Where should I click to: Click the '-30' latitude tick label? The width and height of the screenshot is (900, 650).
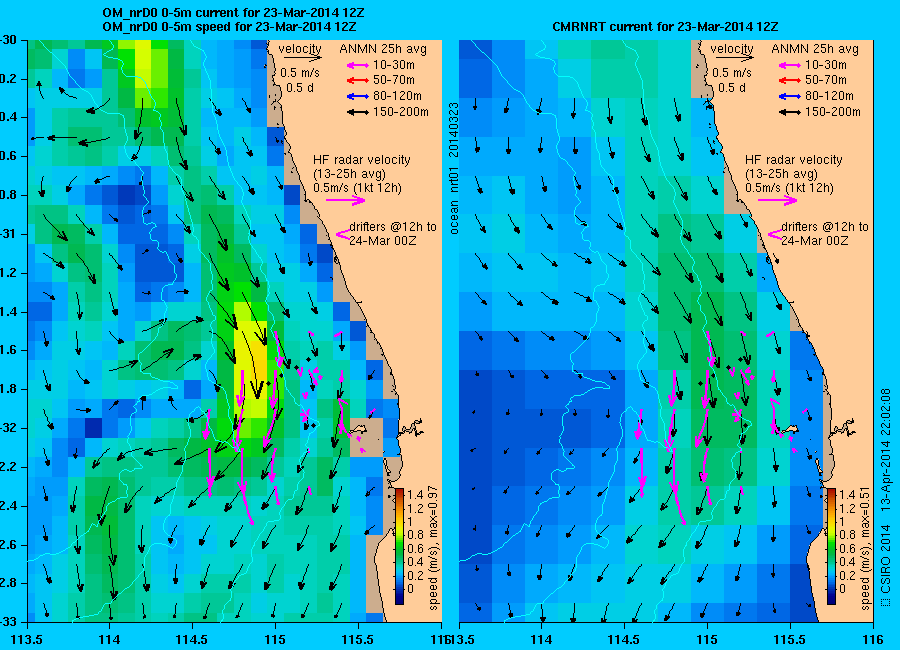(x=8, y=40)
